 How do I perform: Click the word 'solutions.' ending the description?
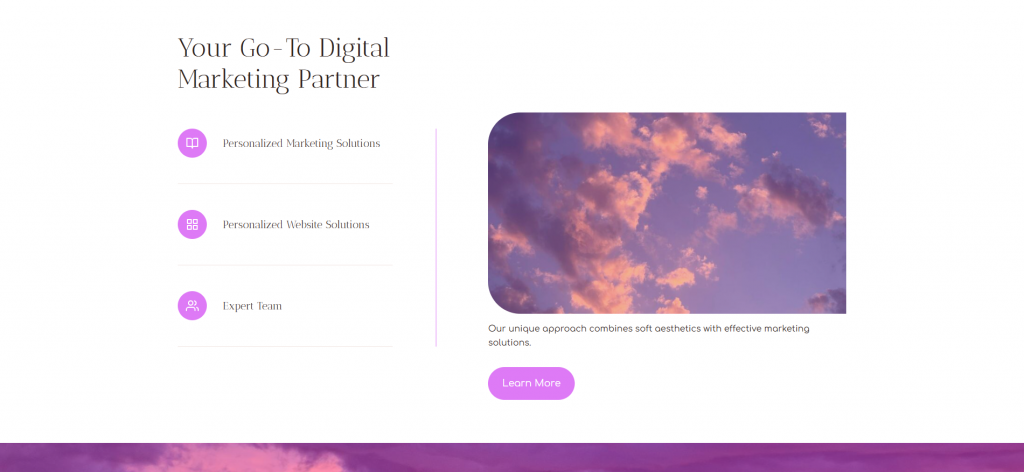tap(509, 343)
